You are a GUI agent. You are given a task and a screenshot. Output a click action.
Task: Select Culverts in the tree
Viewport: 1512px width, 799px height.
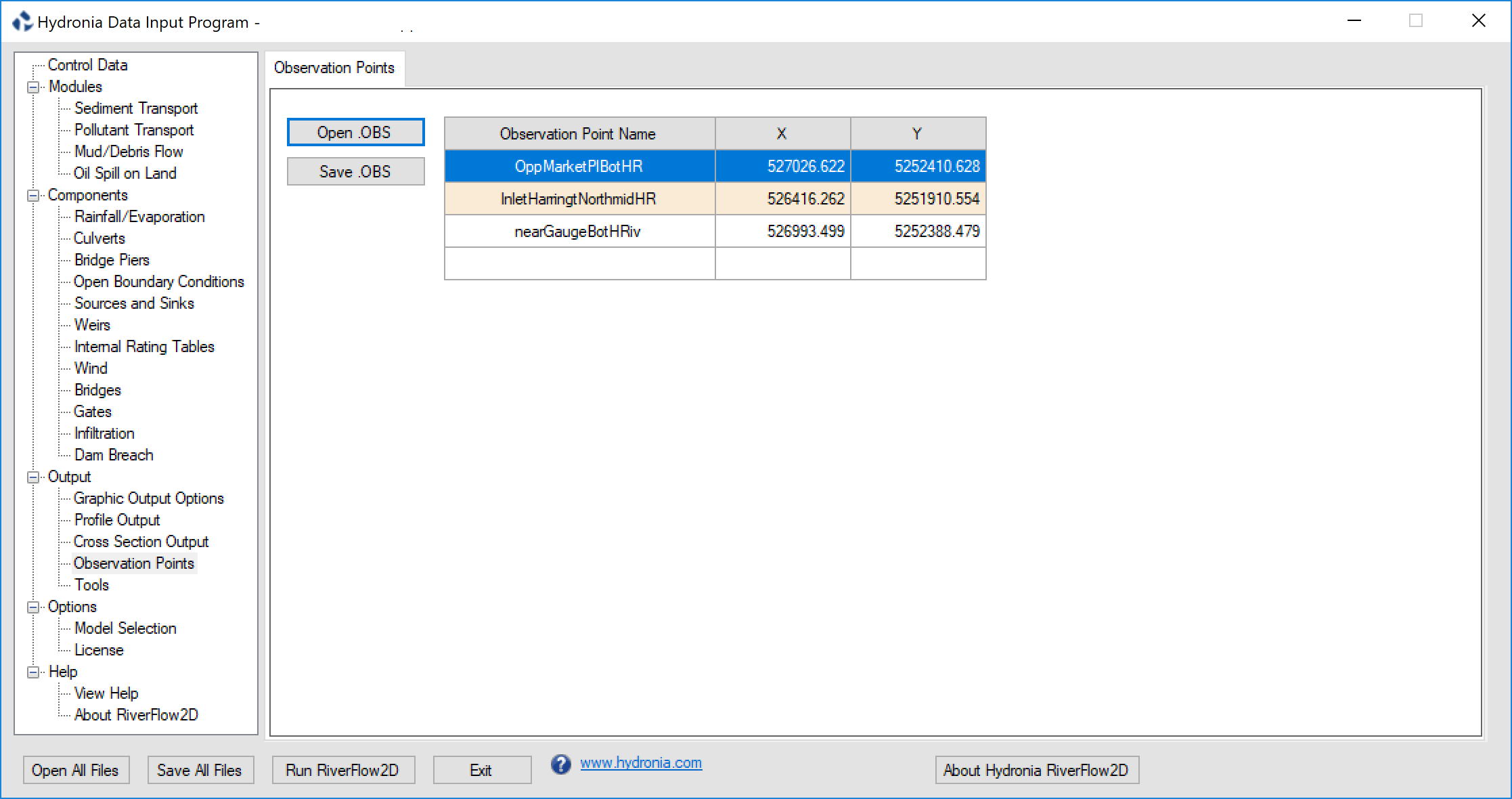pos(99,238)
